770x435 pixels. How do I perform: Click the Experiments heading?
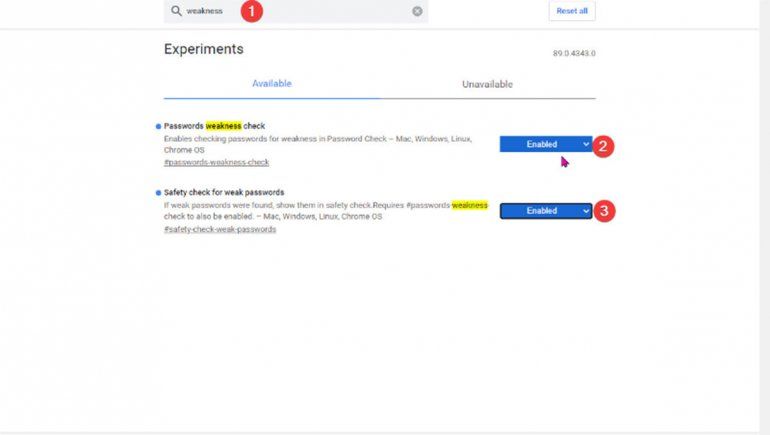(203, 49)
